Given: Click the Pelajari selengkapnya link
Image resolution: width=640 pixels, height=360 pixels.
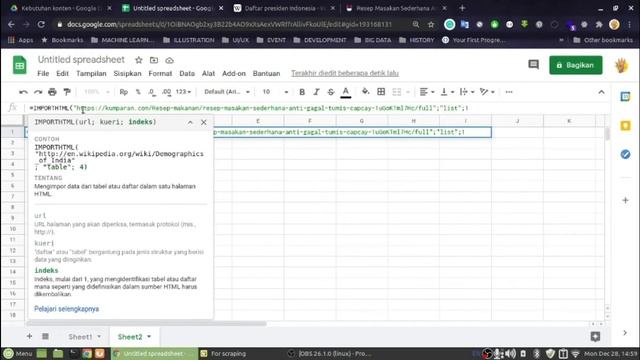Looking at the screenshot, I should (x=67, y=309).
